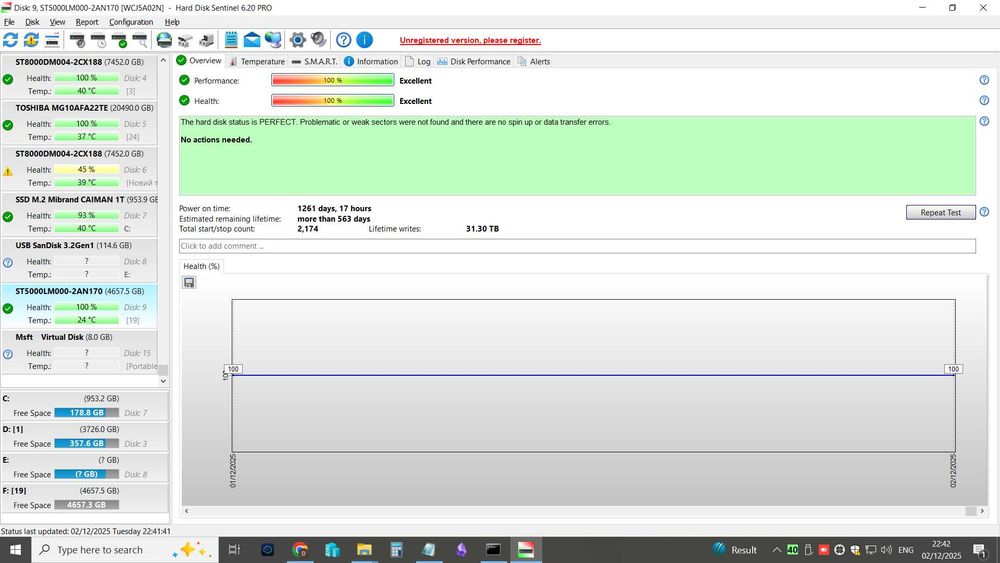Click help icon next to status description box

(984, 121)
